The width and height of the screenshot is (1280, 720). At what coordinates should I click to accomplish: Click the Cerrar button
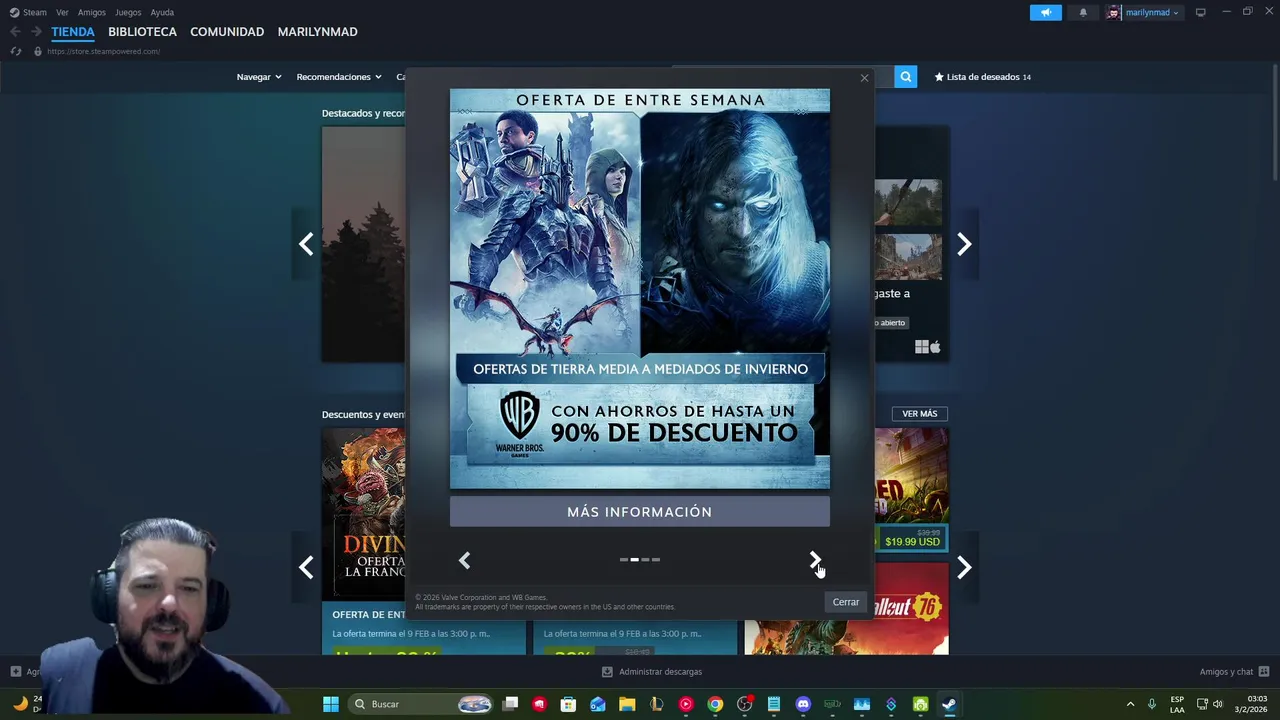(x=846, y=602)
